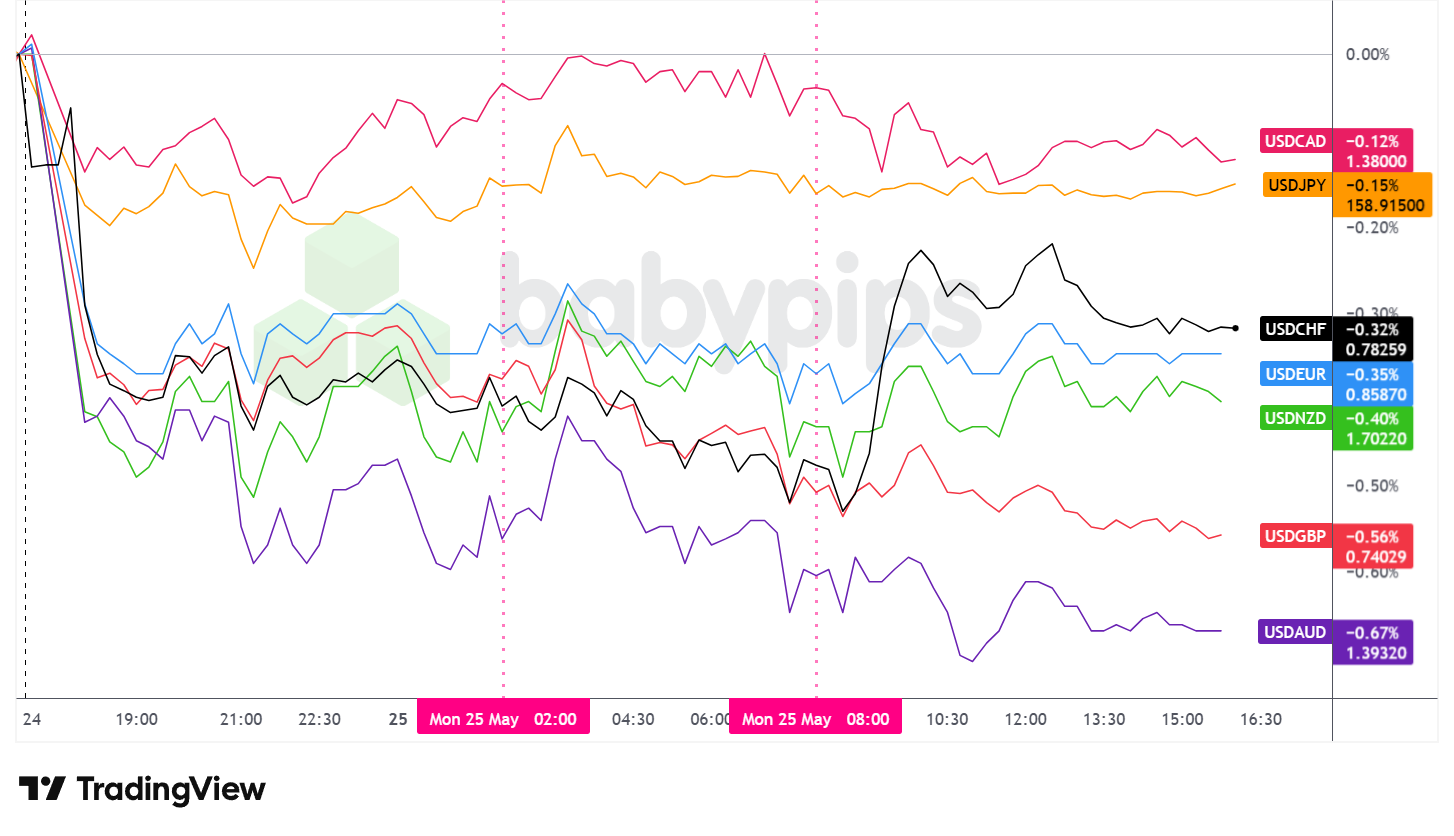Click the USDJPY 158.91500 price tag
1454x836 pixels.
[1383, 206]
